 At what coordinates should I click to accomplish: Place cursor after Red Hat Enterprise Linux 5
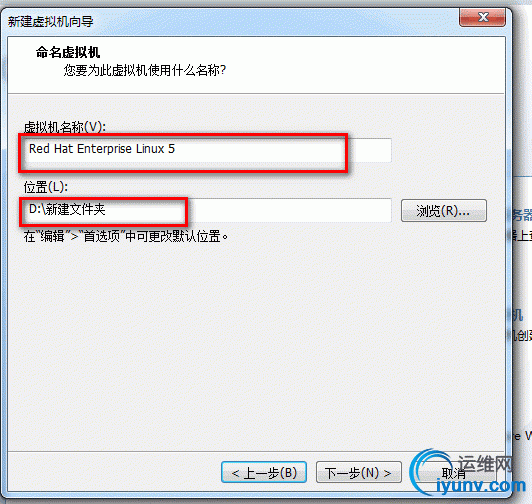click(x=176, y=149)
